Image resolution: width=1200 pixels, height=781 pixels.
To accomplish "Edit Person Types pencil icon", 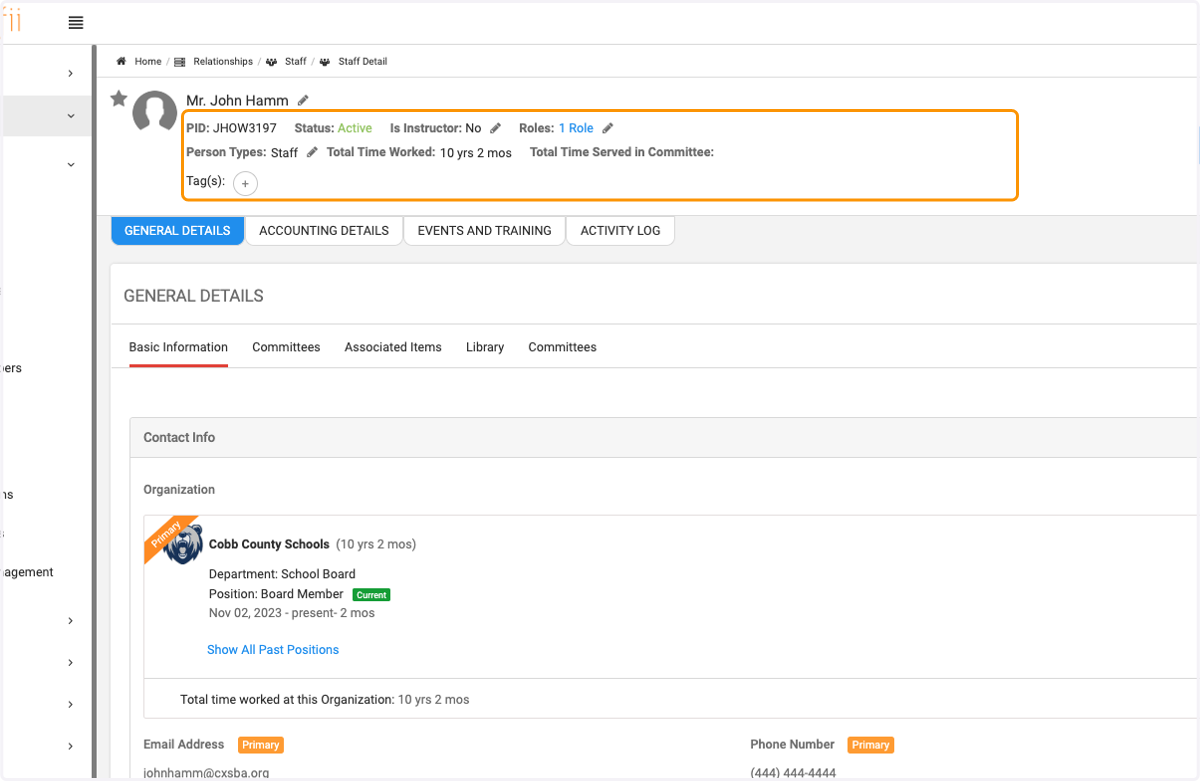I will [312, 152].
